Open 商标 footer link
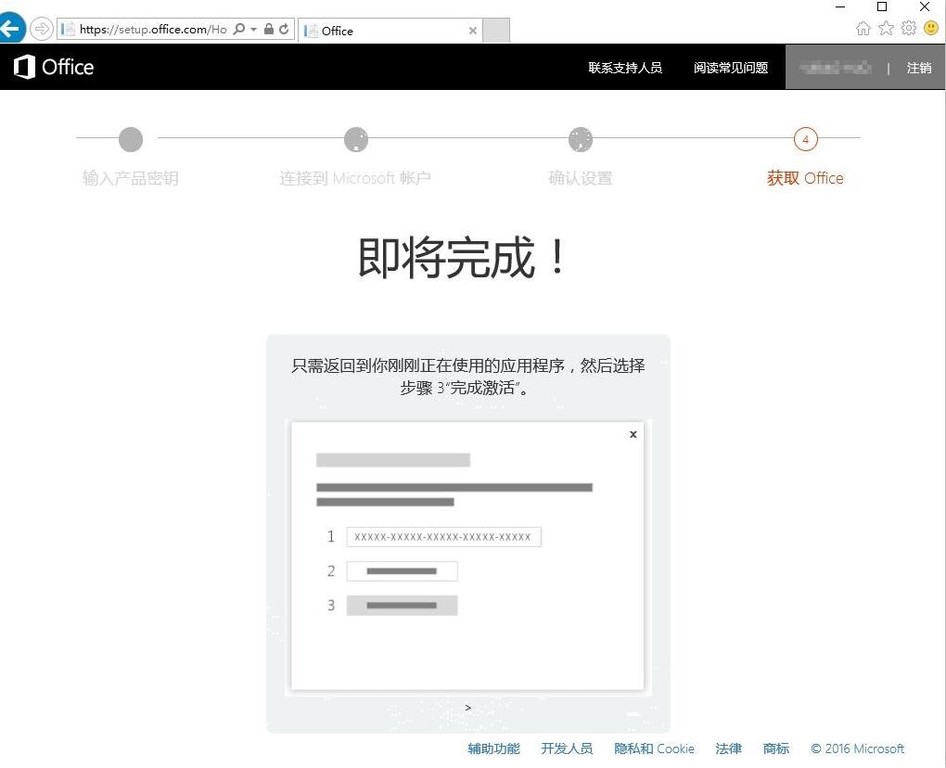Image resolution: width=946 pixels, height=768 pixels. tap(776, 749)
